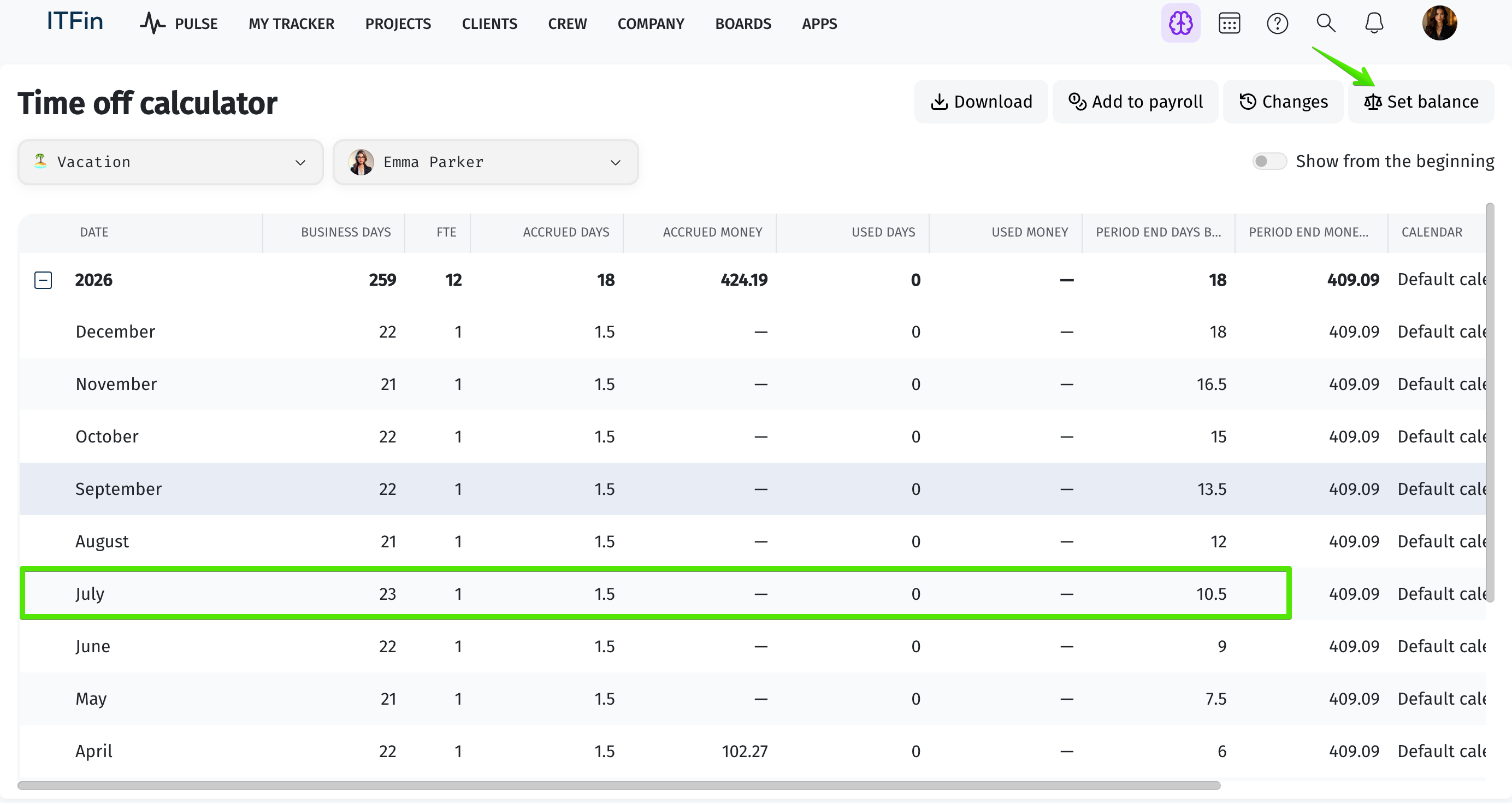Image resolution: width=1512 pixels, height=803 pixels.
Task: Open the PROJECTS menu
Action: 398,24
